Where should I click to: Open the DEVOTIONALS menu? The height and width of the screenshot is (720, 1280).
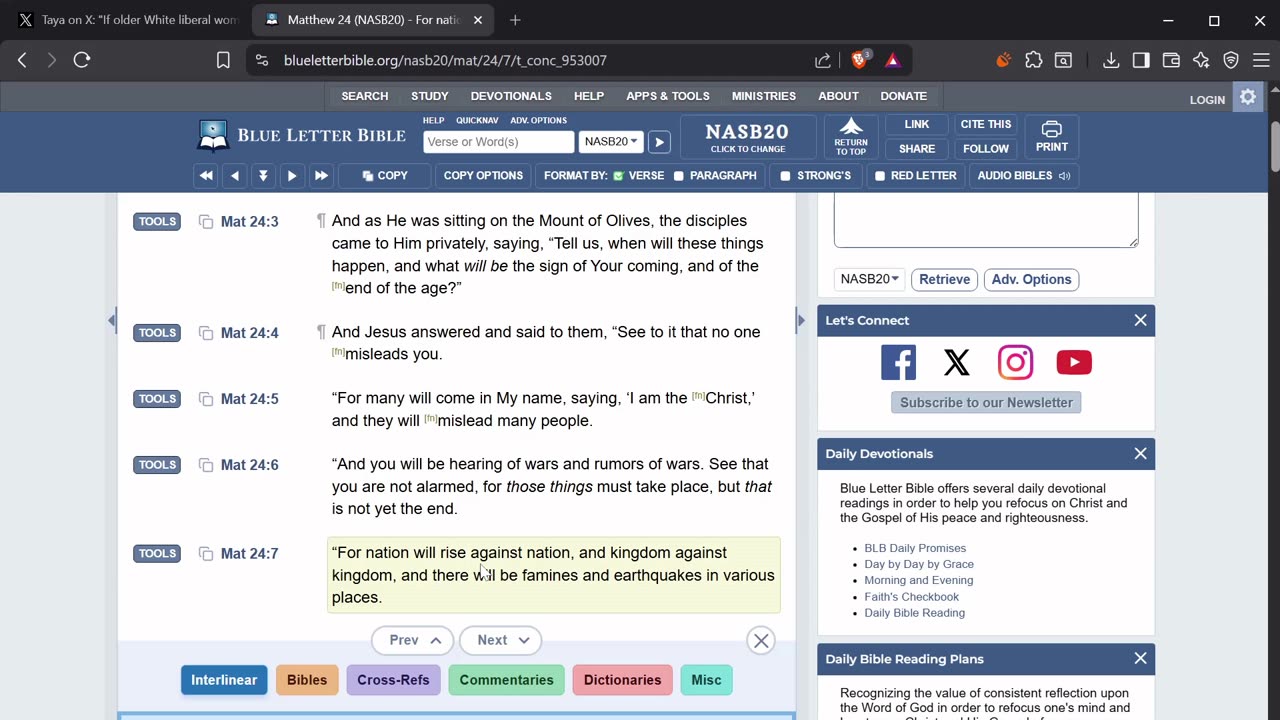coord(511,96)
